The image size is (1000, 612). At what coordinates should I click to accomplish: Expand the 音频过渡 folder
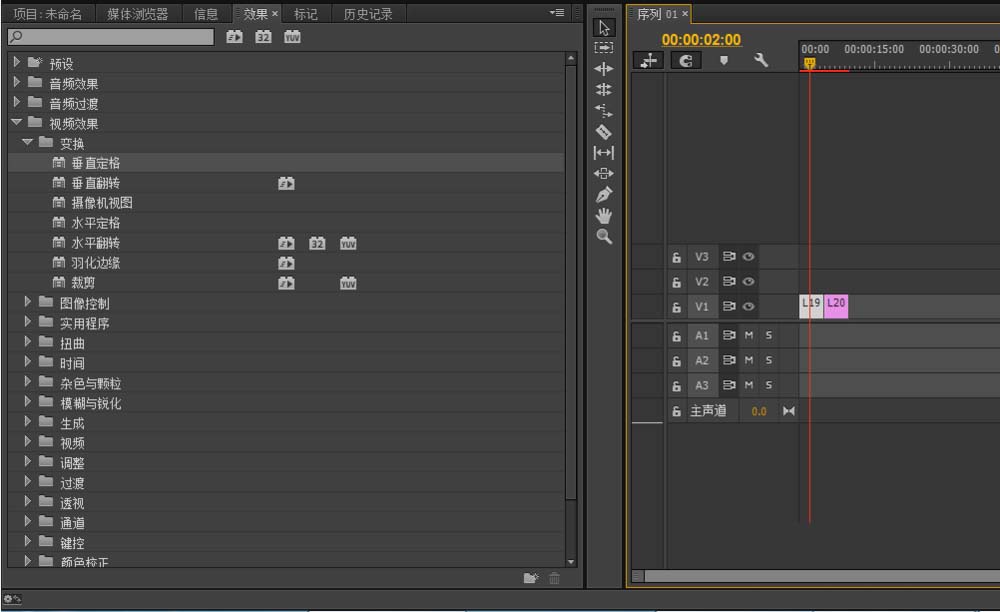click(17, 103)
